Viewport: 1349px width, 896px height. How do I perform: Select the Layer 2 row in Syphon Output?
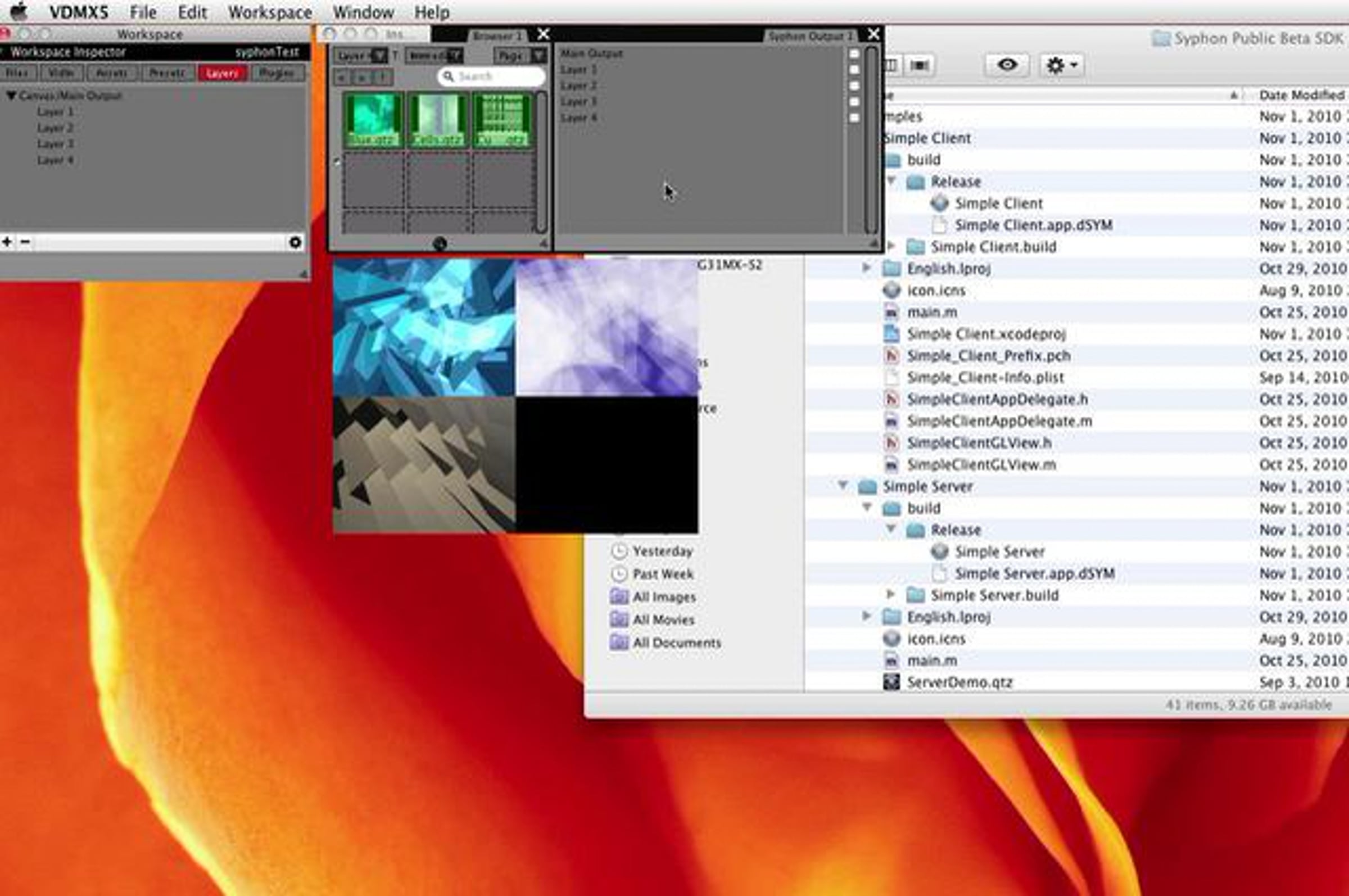click(x=701, y=85)
